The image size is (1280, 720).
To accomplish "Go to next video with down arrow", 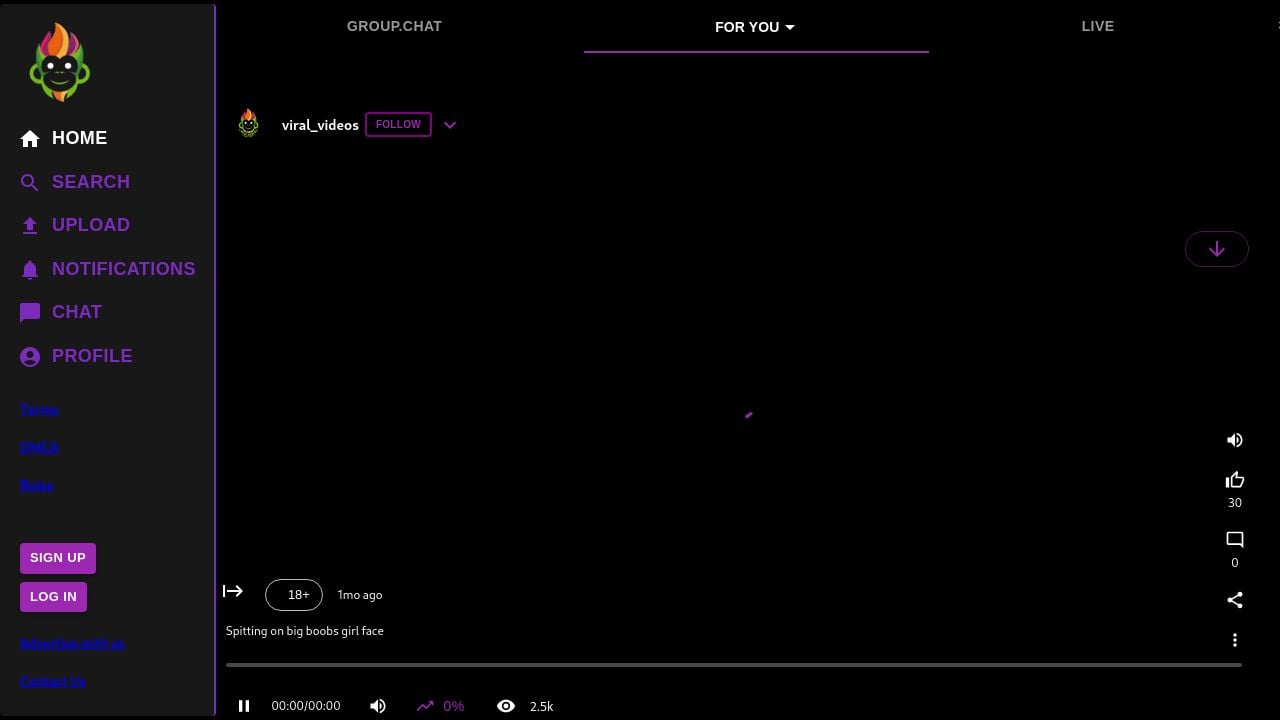I will [1216, 249].
